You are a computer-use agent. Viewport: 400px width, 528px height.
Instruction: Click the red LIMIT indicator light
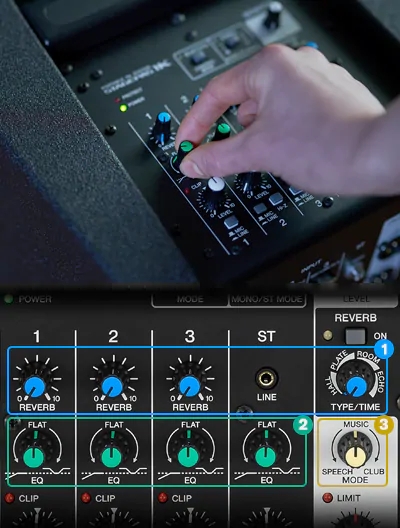click(327, 498)
